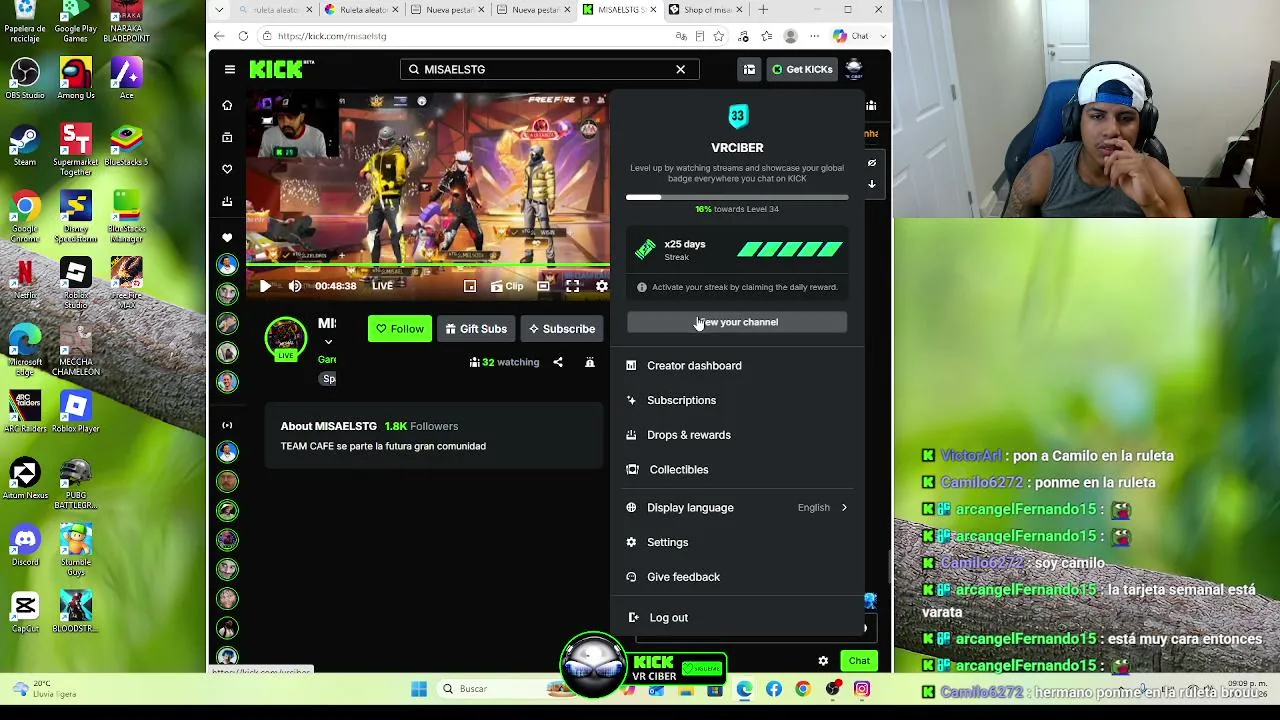Open MISAELSTG channel avatar with LIVE badge
The height and width of the screenshot is (720, 1280).
(286, 339)
